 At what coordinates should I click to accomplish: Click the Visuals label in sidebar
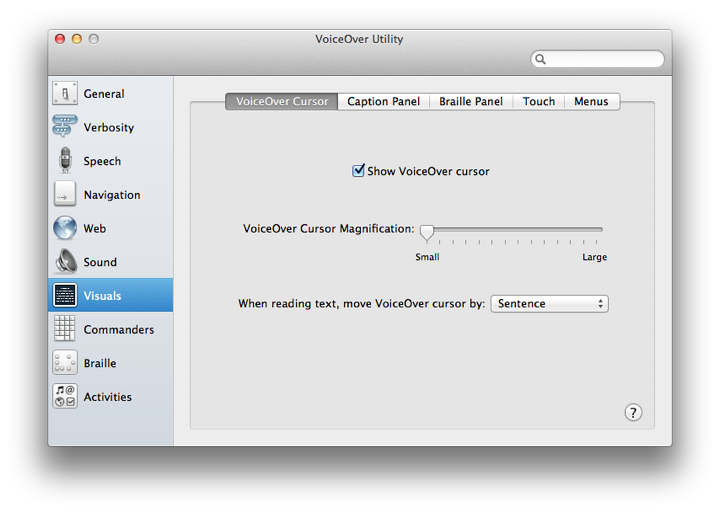coord(102,296)
